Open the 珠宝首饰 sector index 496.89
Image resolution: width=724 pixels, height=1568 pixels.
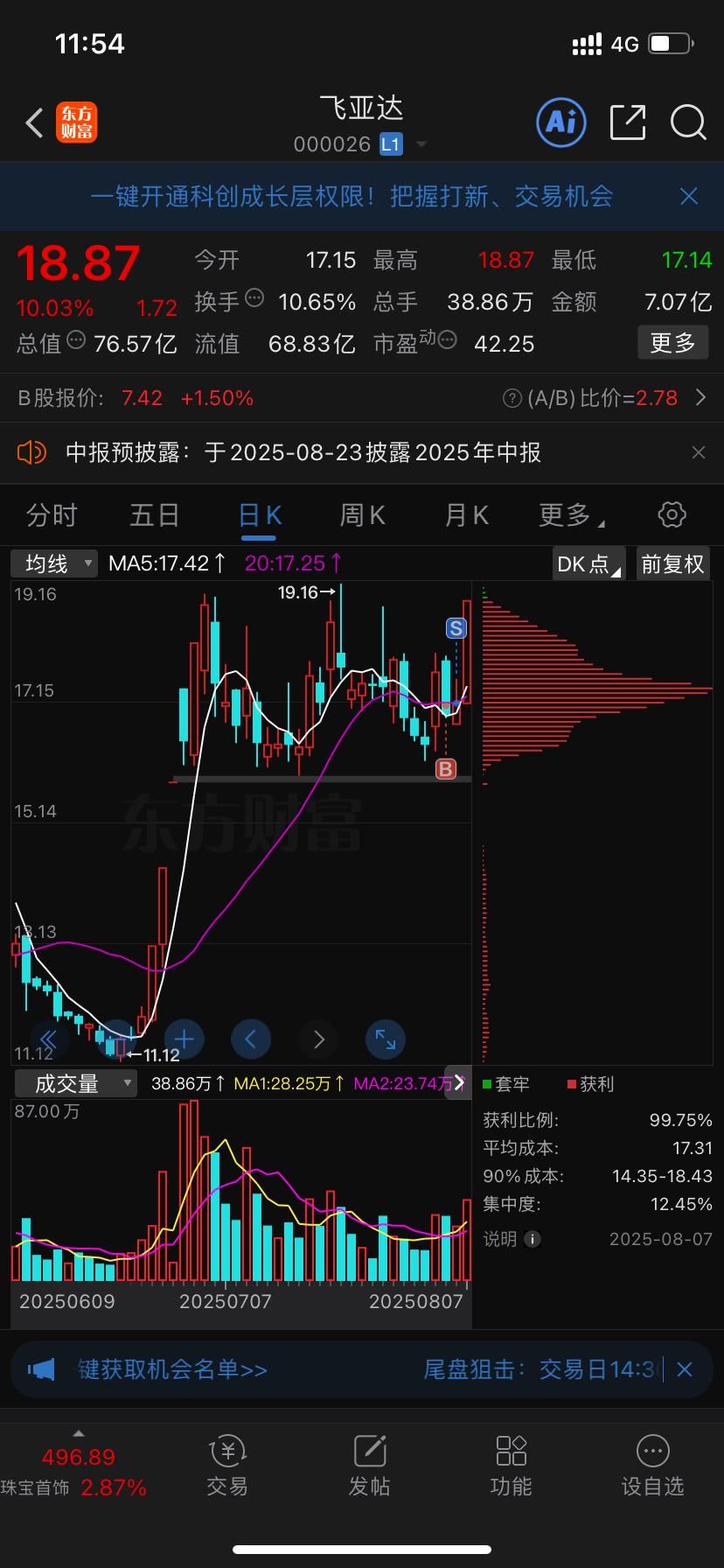tap(74, 1473)
